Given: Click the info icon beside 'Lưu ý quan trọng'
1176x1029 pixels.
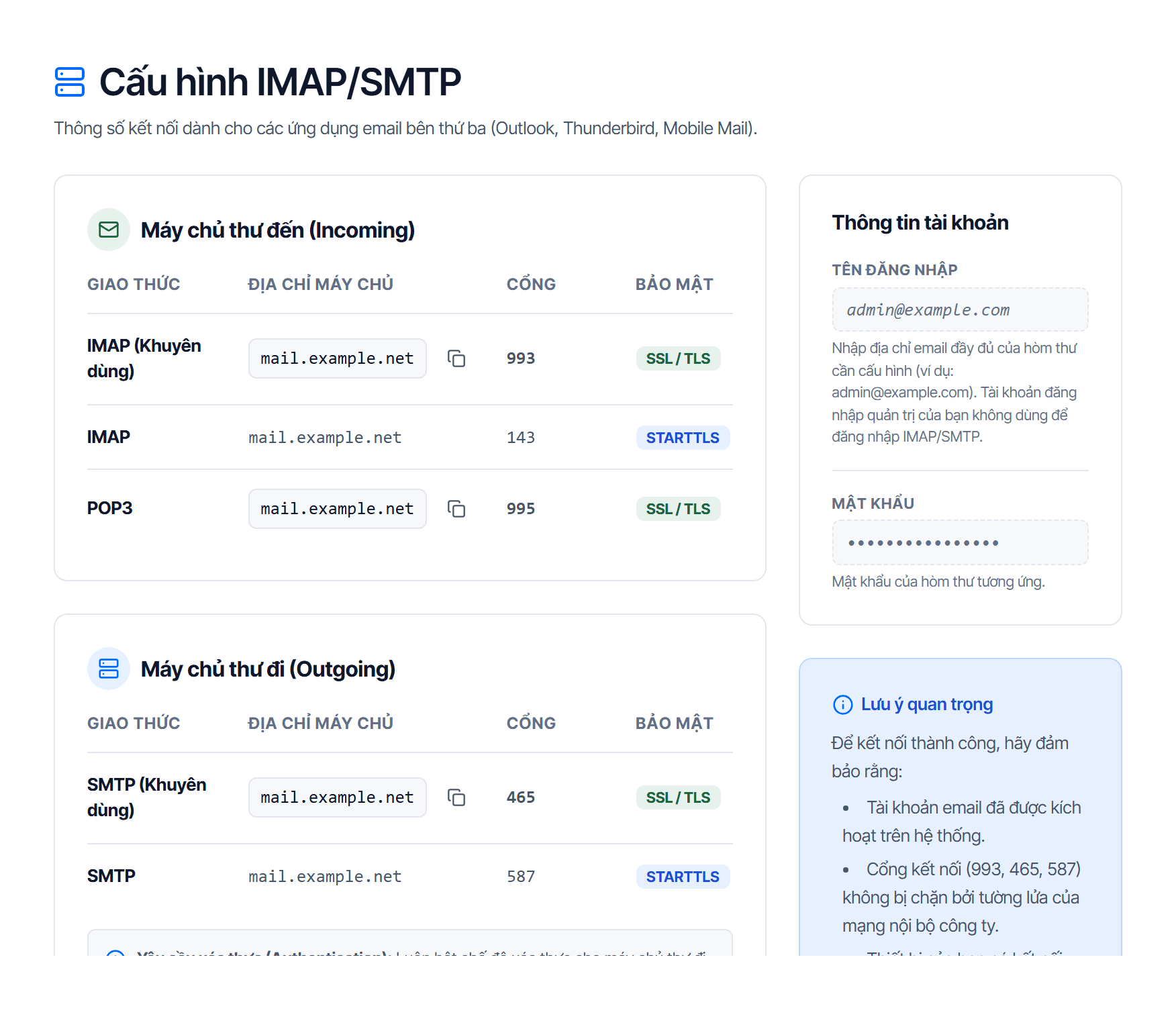Looking at the screenshot, I should pos(842,705).
